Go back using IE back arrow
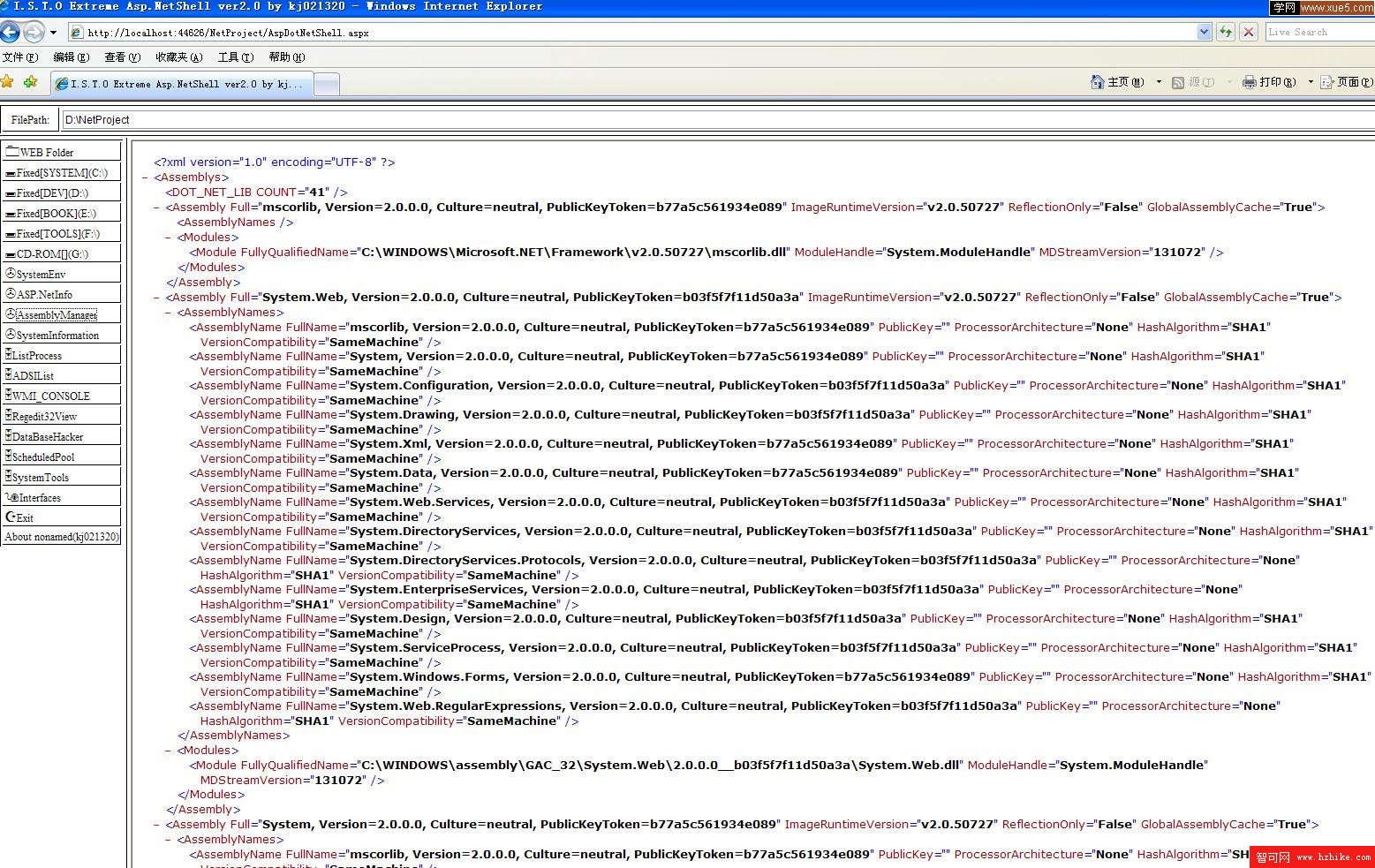This screenshot has height=868, width=1375. [10, 33]
